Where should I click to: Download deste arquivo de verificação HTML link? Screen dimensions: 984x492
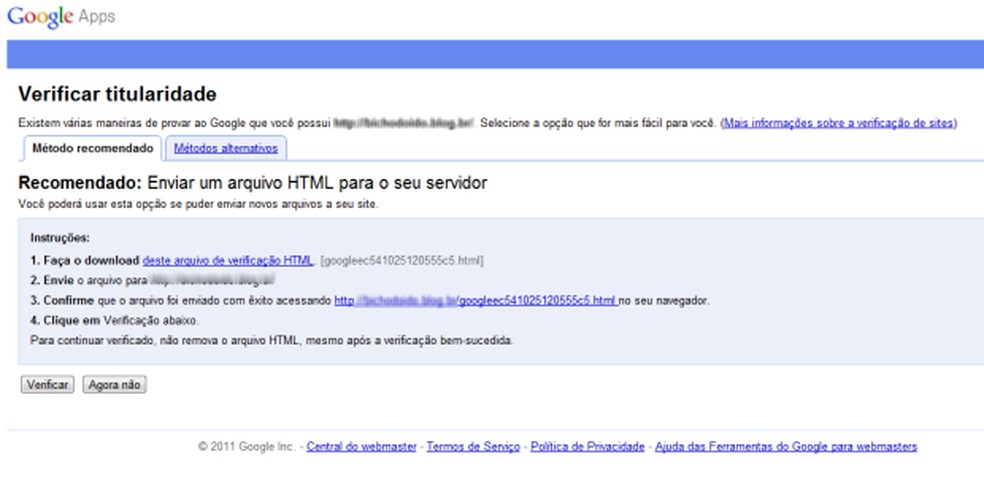[x=228, y=260]
